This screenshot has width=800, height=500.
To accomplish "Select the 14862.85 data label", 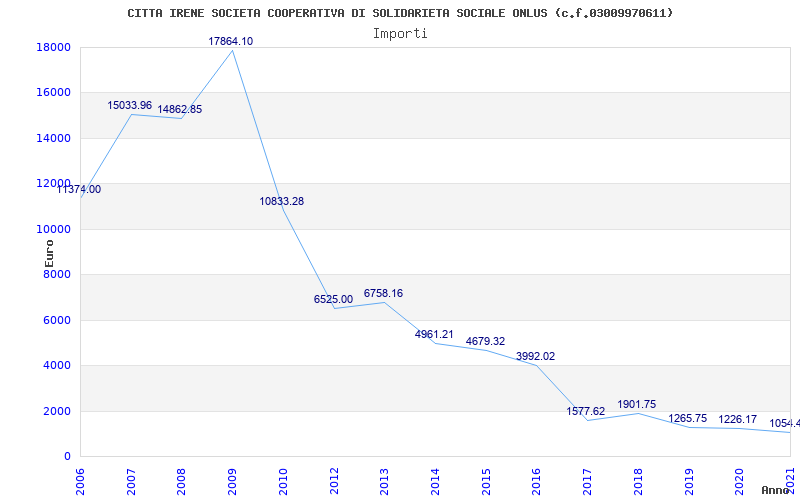I will point(180,109).
